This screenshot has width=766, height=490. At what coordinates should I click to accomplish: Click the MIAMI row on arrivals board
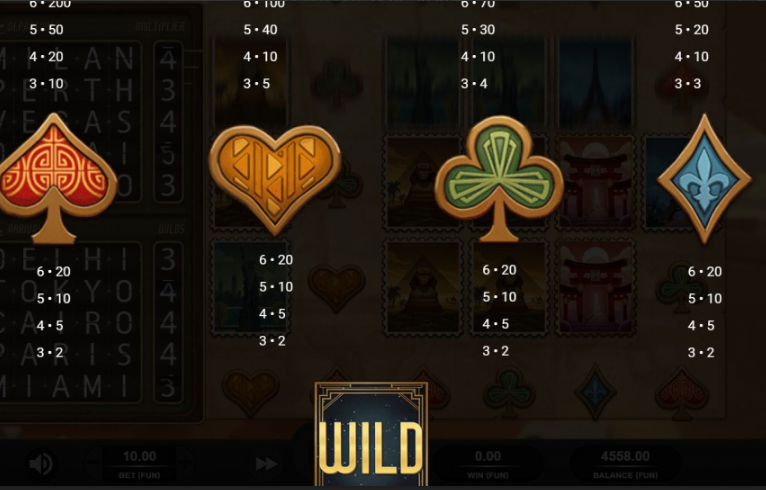(x=71, y=387)
